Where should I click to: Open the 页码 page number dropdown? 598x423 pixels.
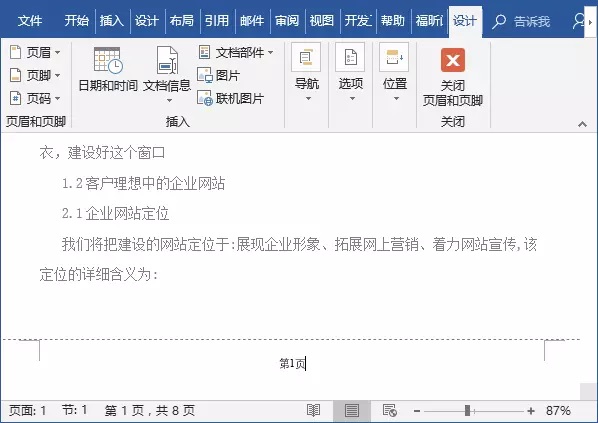coord(35,98)
